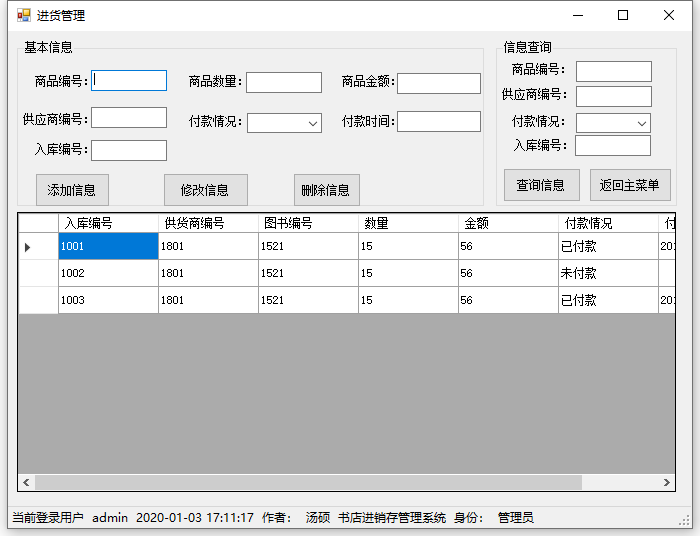Focus the 入库编号 field in 信息查询
Image resolution: width=700 pixels, height=536 pixels.
point(613,145)
